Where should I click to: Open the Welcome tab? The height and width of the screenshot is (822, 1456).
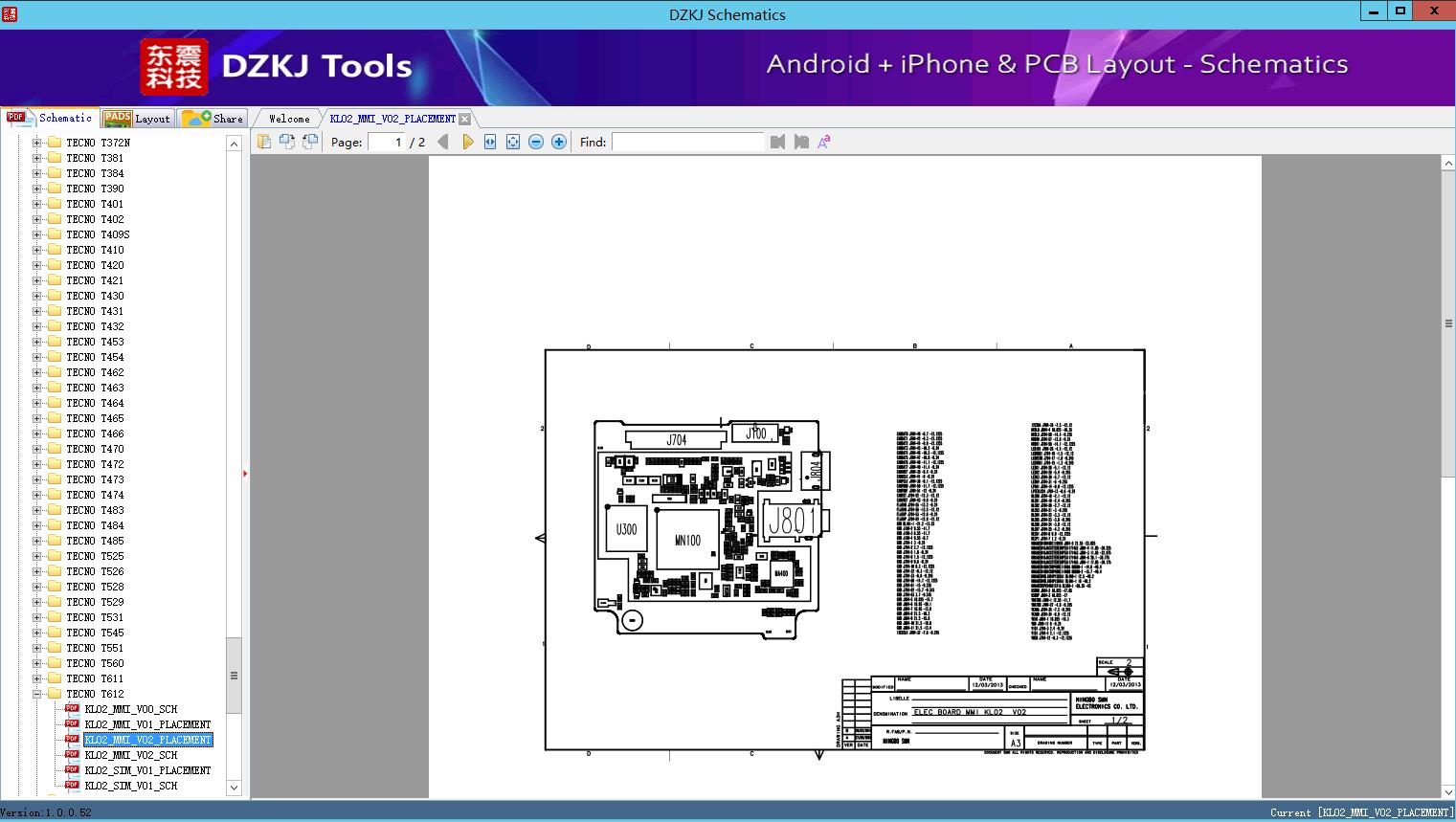click(x=288, y=119)
